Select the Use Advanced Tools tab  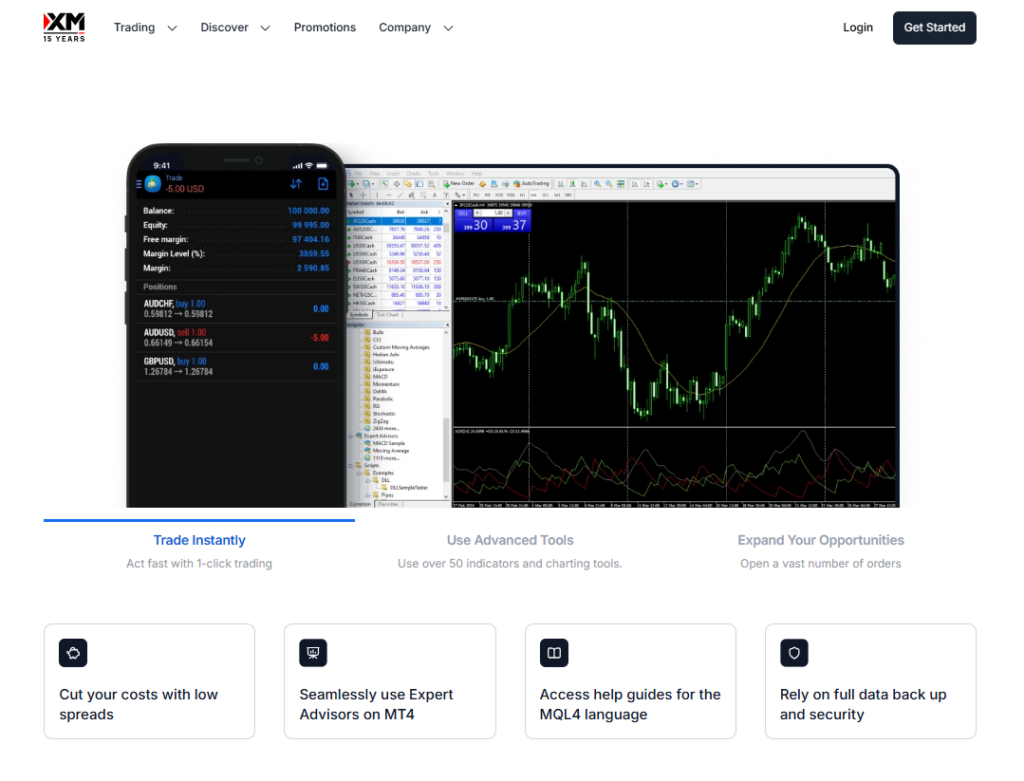click(x=510, y=540)
